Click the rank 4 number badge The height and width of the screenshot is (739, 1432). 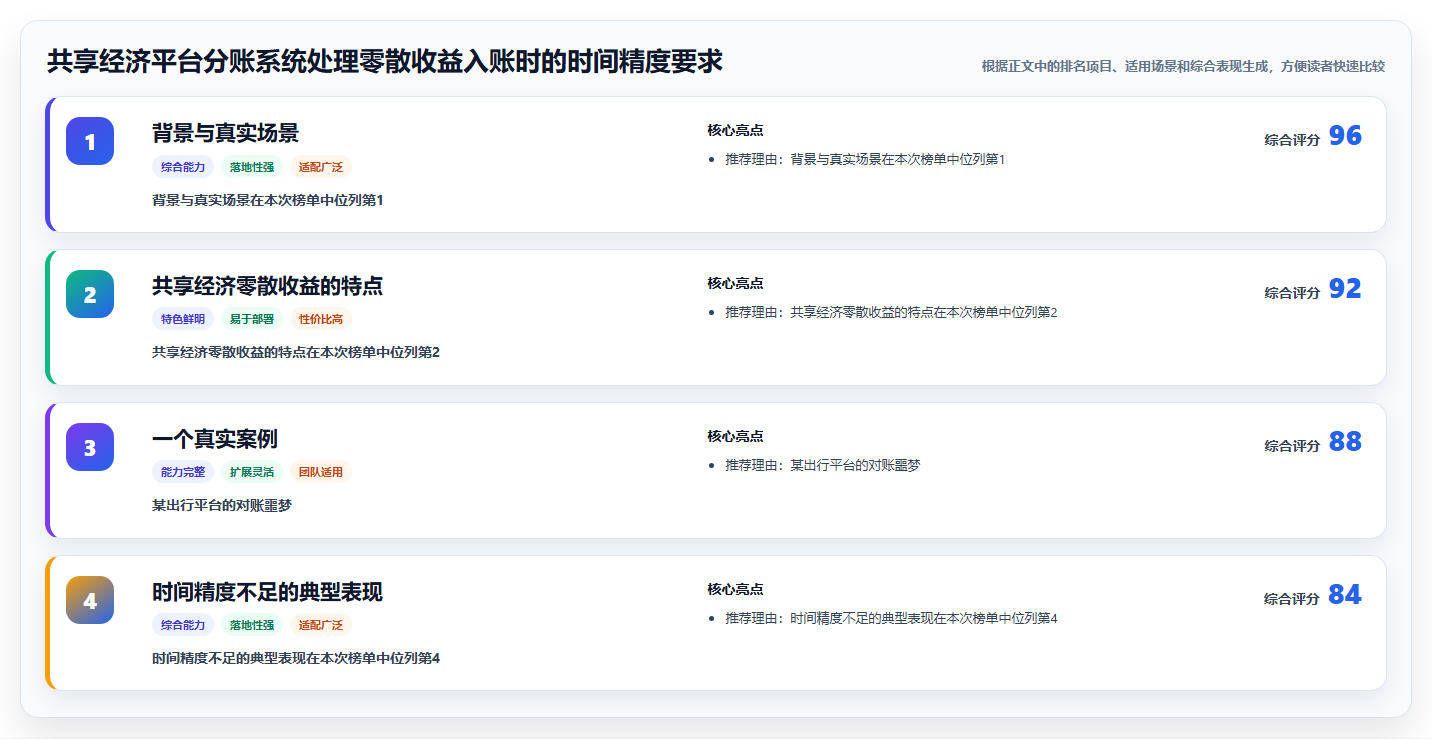pos(90,600)
